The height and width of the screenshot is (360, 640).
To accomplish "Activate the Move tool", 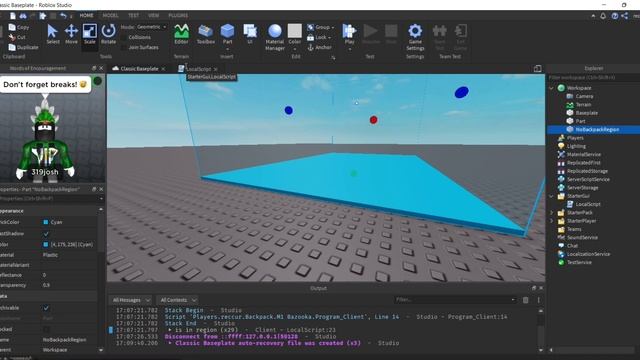I will pyautogui.click(x=71, y=34).
